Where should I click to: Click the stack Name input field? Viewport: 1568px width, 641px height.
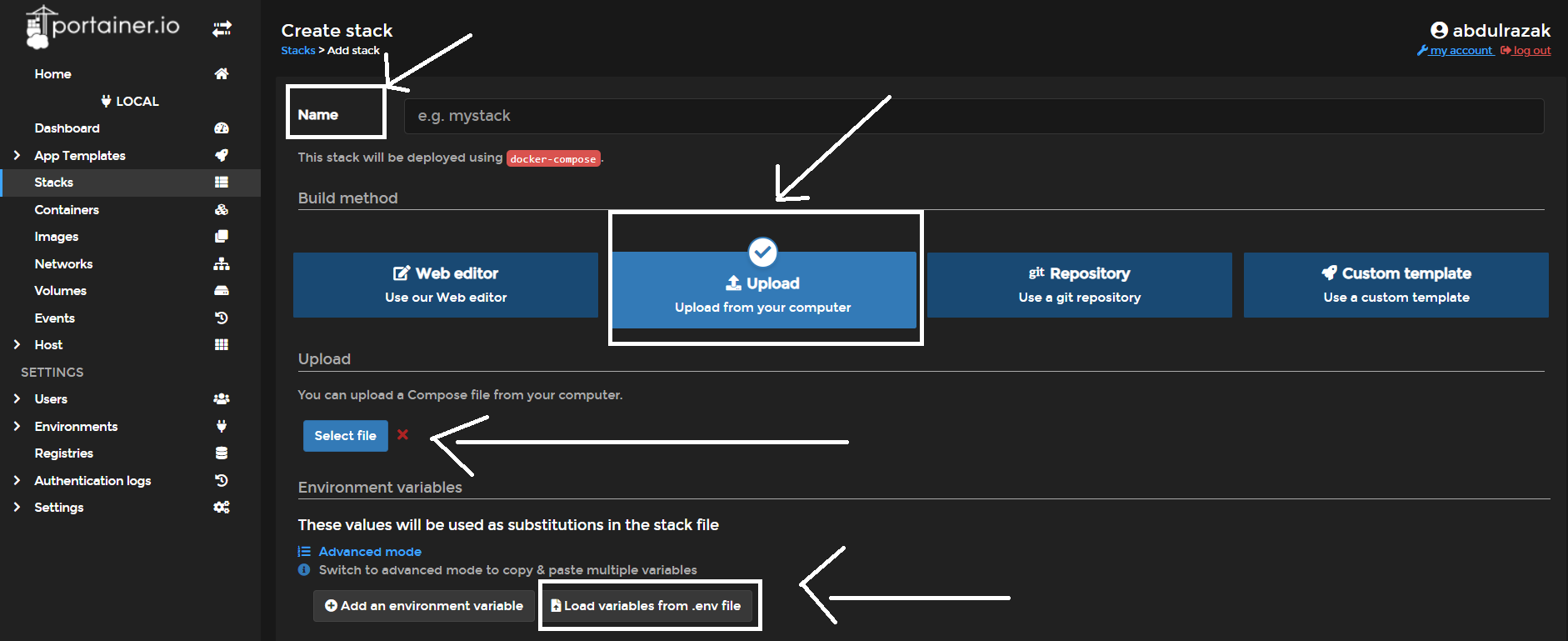coord(974,116)
